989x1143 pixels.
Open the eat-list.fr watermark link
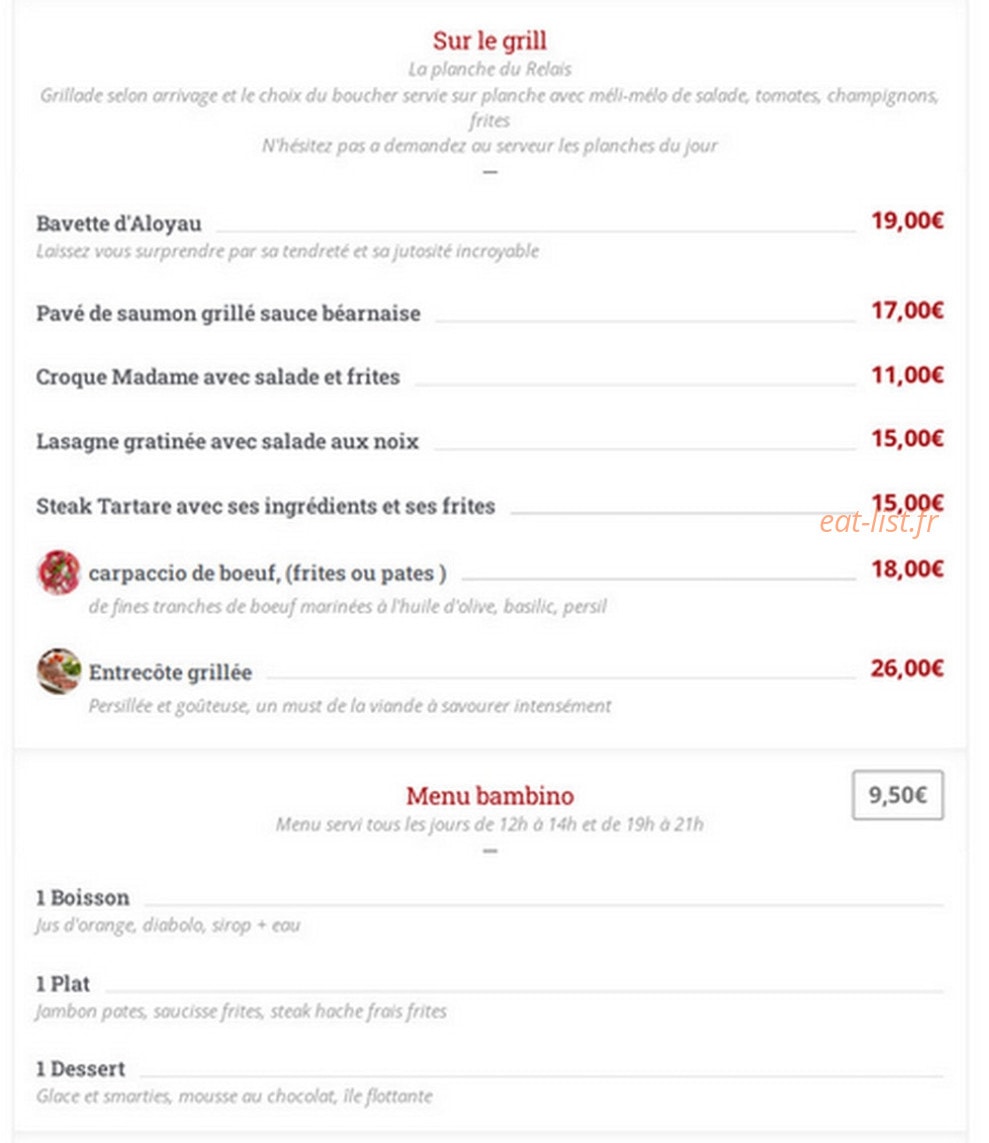tap(879, 521)
